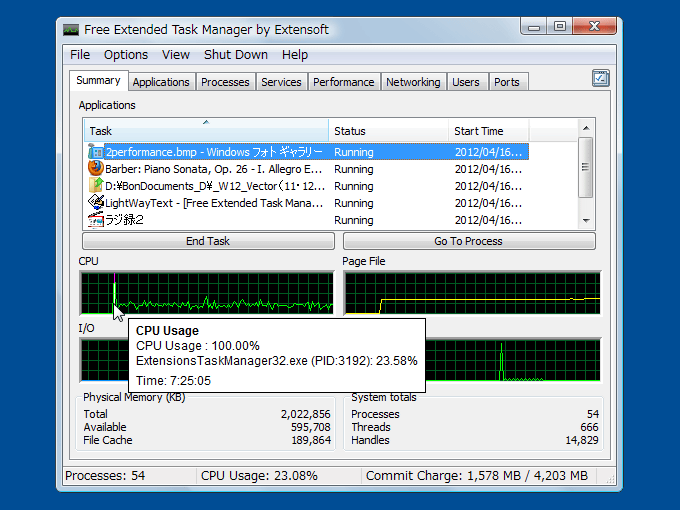Click the End Task button
This screenshot has height=510, width=680.
(x=208, y=241)
